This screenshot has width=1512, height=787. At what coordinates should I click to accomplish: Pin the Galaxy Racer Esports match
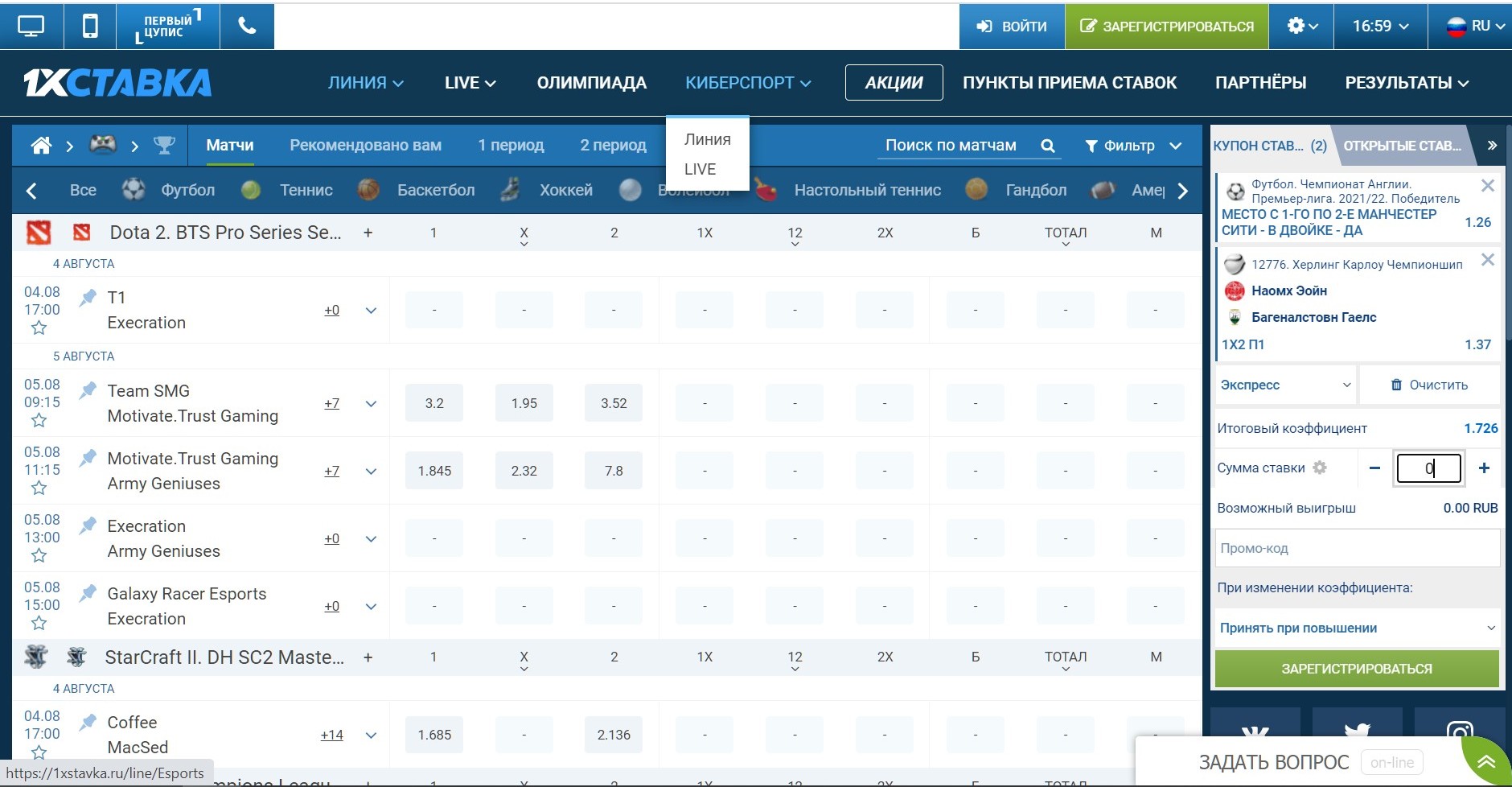point(88,594)
